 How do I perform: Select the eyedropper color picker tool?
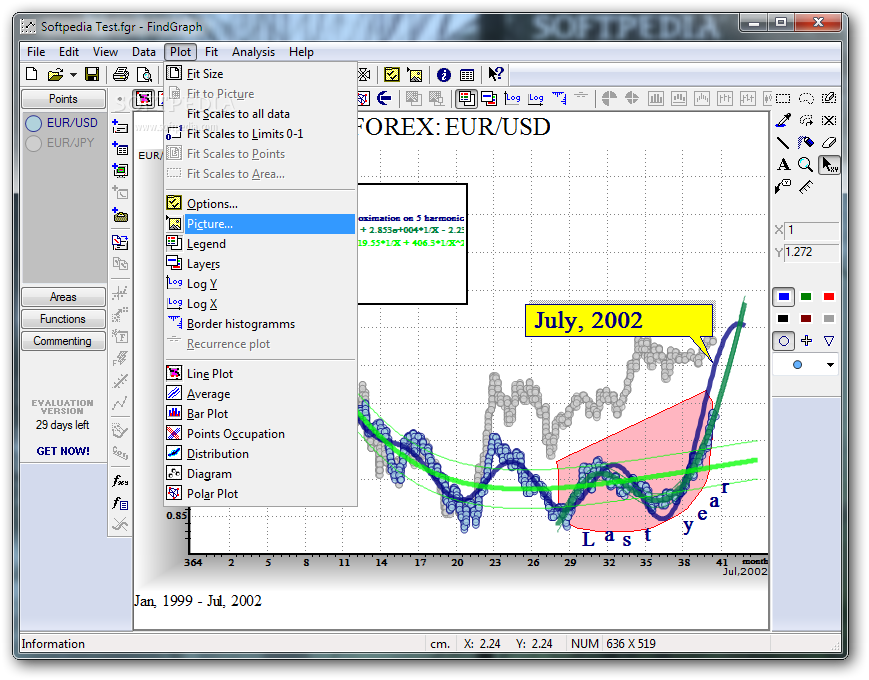pyautogui.click(x=783, y=120)
